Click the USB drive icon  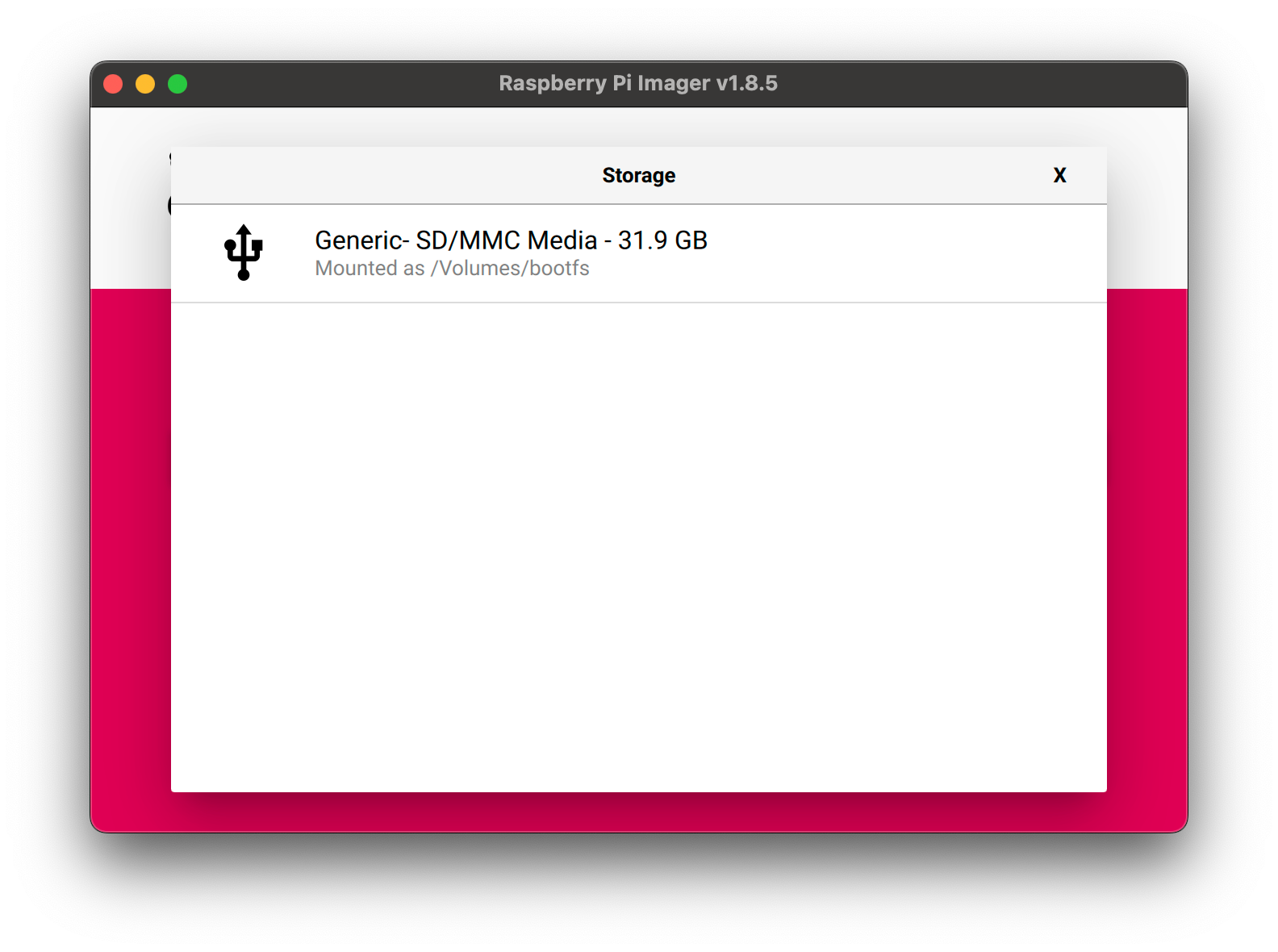point(244,253)
